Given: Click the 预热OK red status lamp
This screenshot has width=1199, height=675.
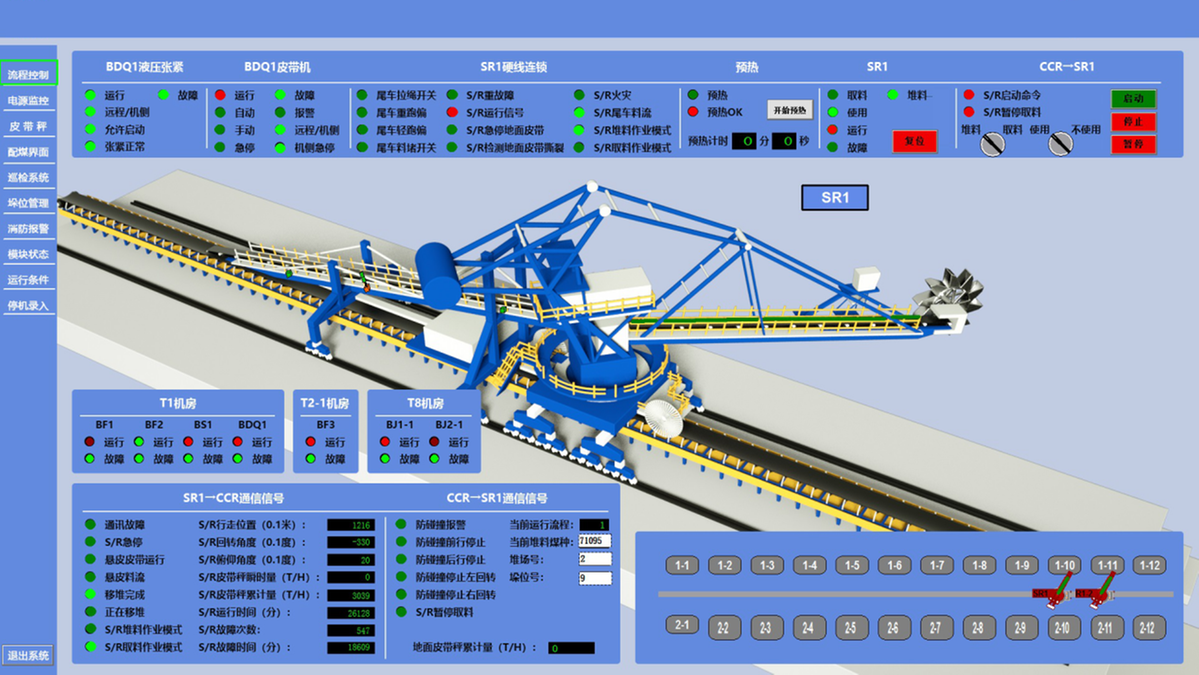Looking at the screenshot, I should (x=693, y=112).
